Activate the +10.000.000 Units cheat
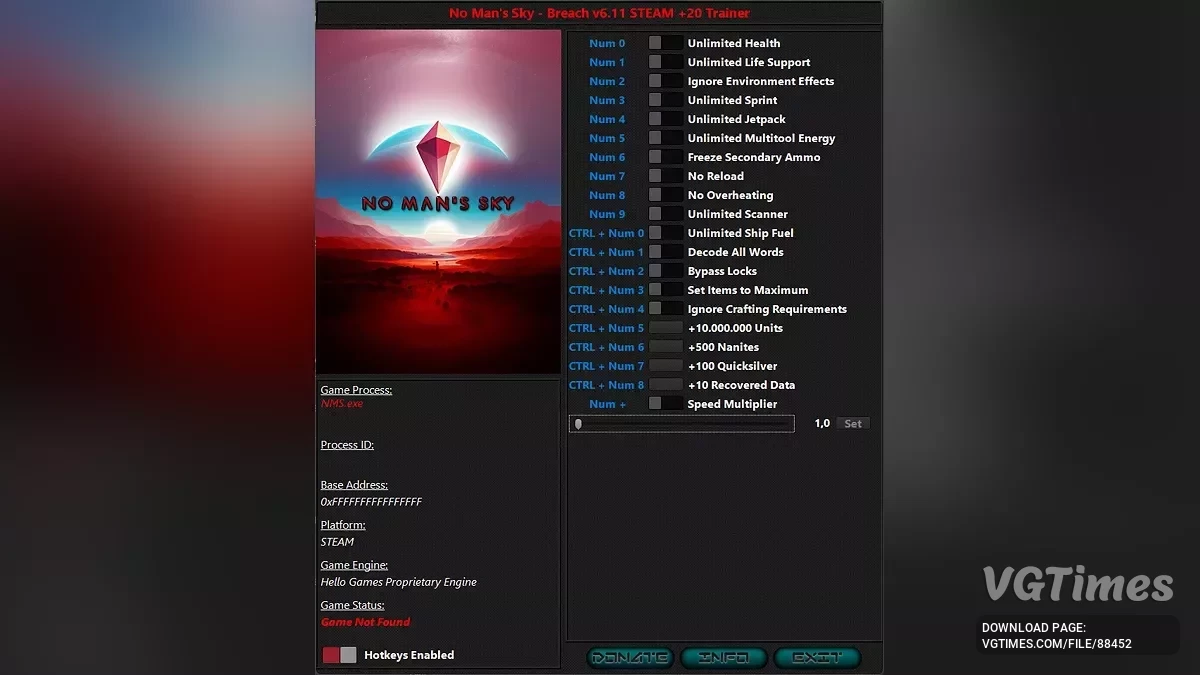 [x=665, y=327]
